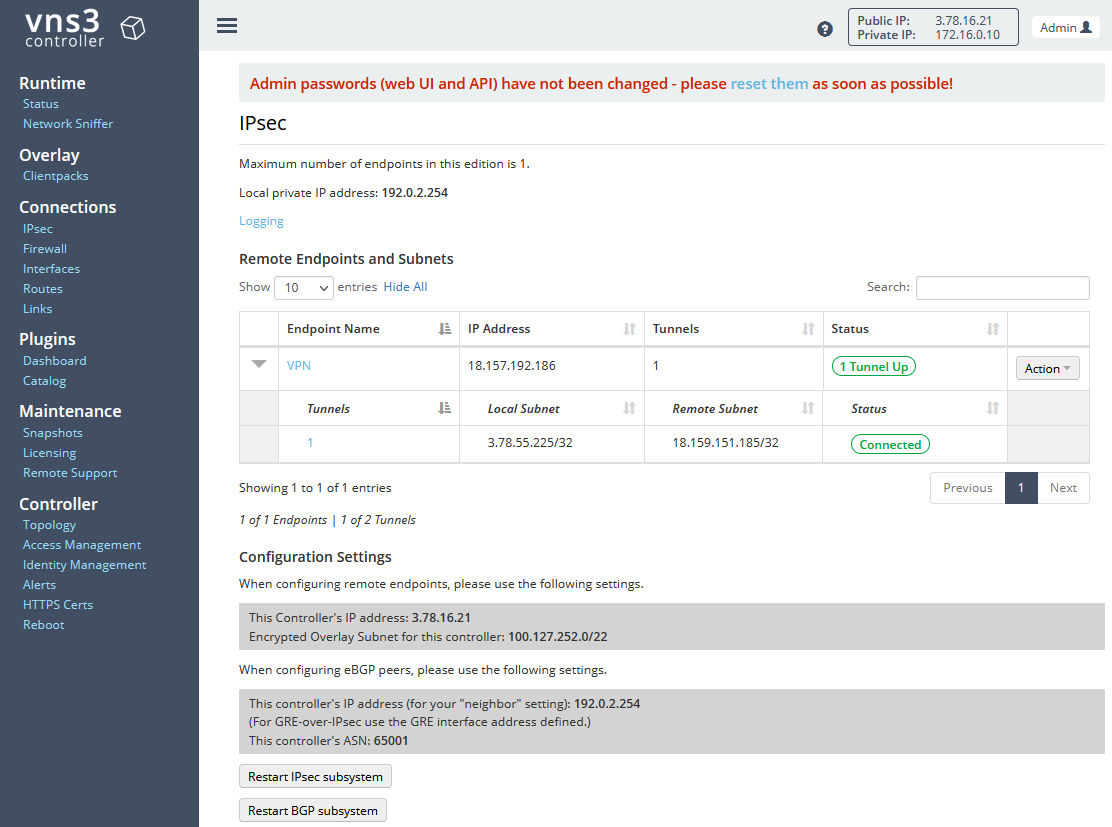This screenshot has width=1112, height=827.
Task: Sort by Endpoint Name column icon
Action: coord(445,329)
